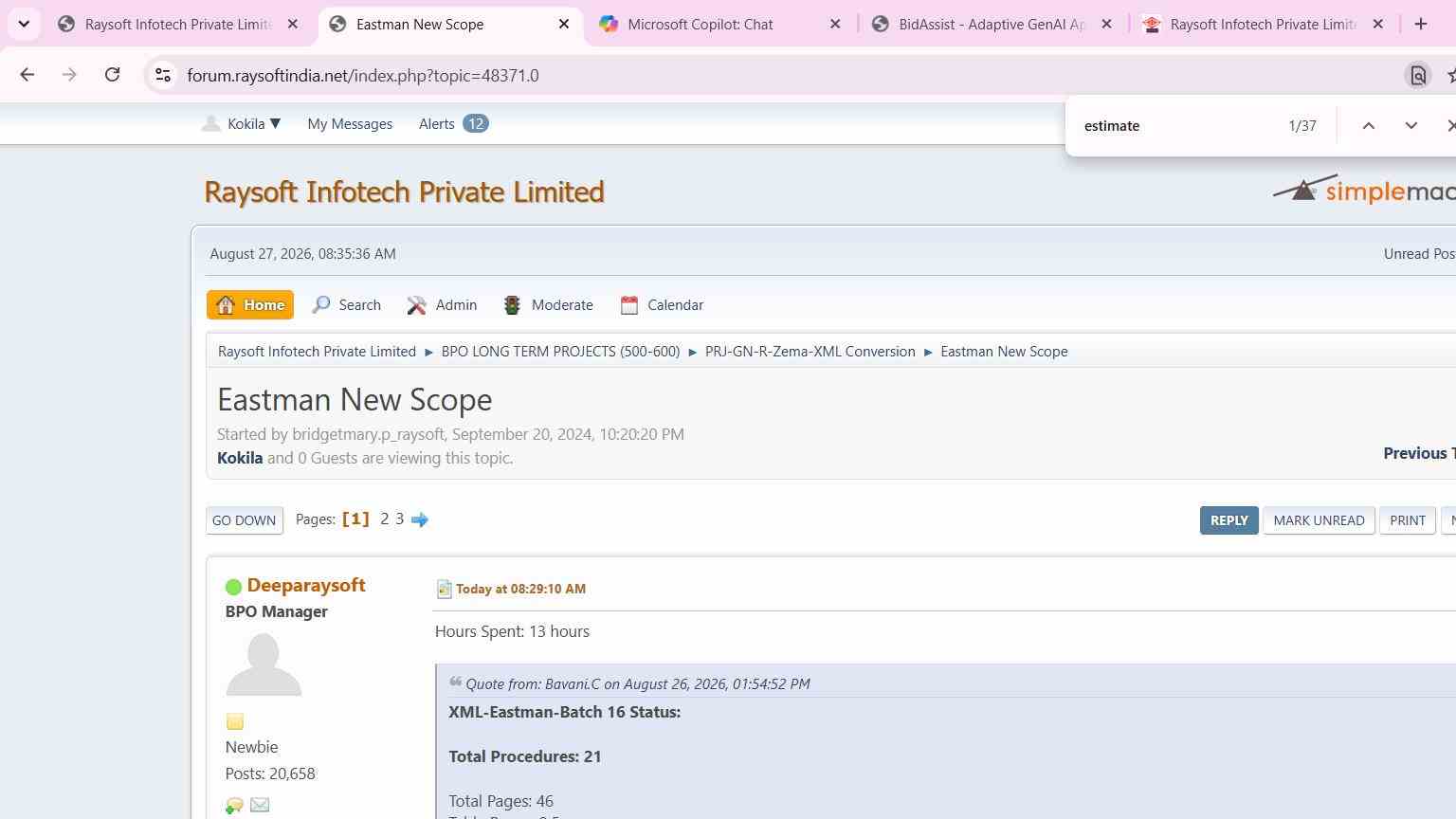The width and height of the screenshot is (1456, 819).
Task: Open a new browser tab
Action: pyautogui.click(x=1420, y=24)
